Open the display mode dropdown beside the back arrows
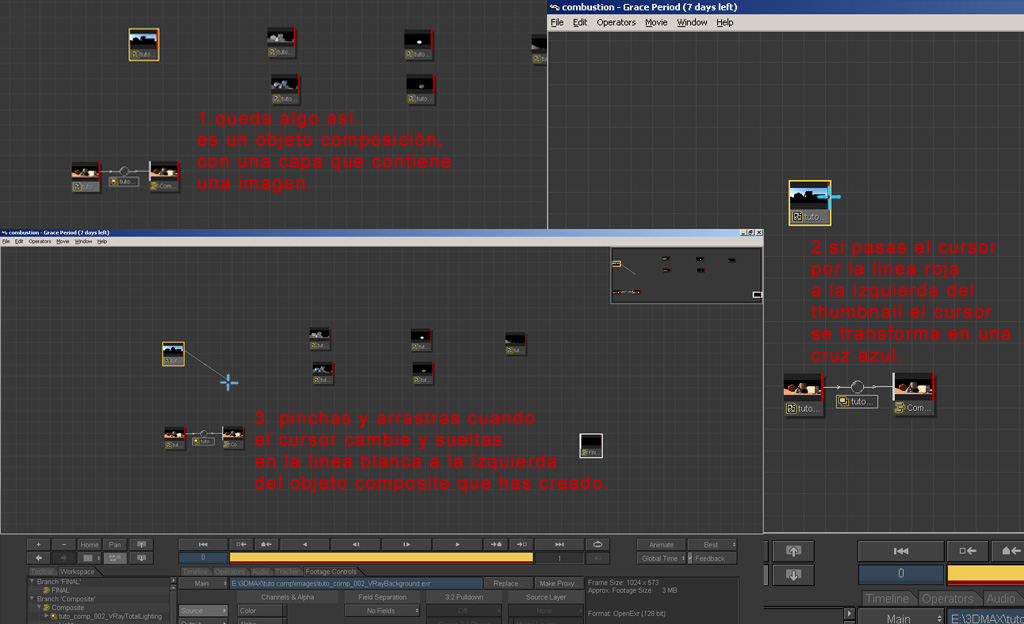Screen dimensions: 1024x624 tap(89, 558)
